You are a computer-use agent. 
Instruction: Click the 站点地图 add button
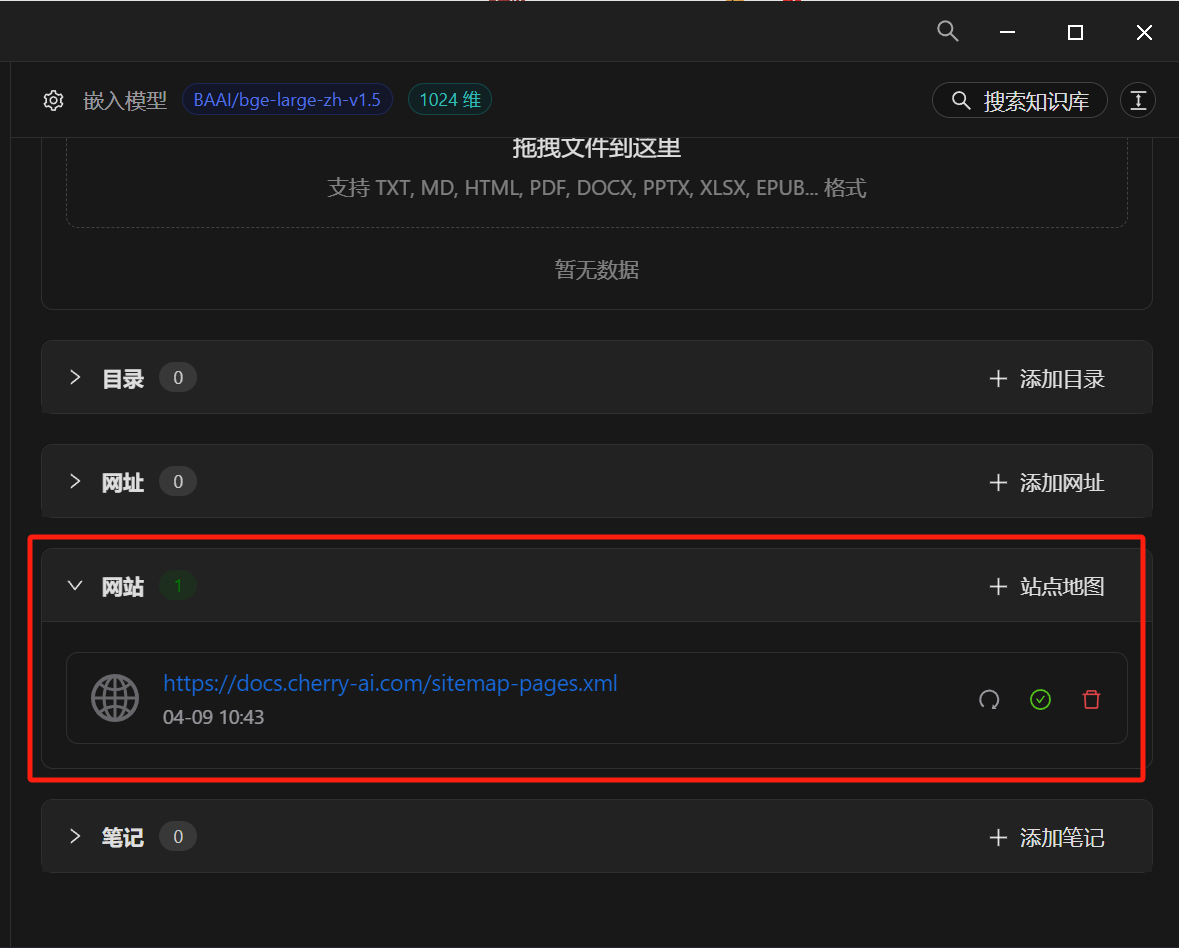pyautogui.click(x=1047, y=587)
